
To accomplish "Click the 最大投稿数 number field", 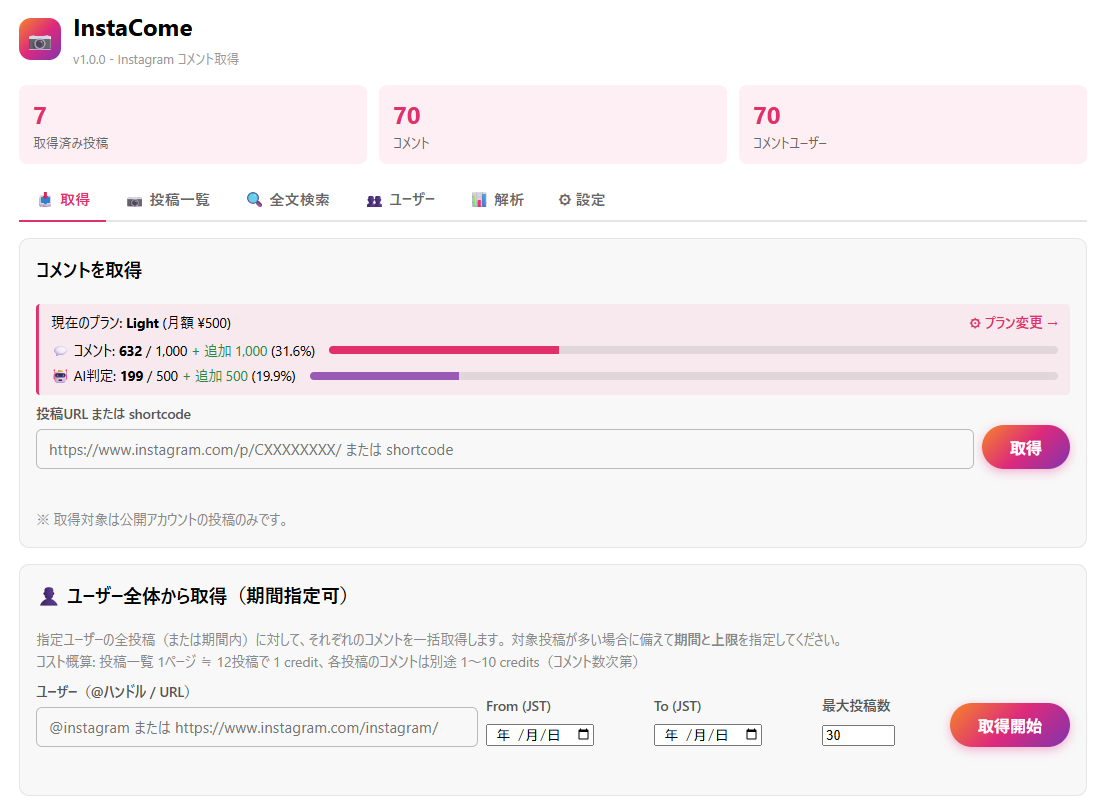I will coord(858,735).
